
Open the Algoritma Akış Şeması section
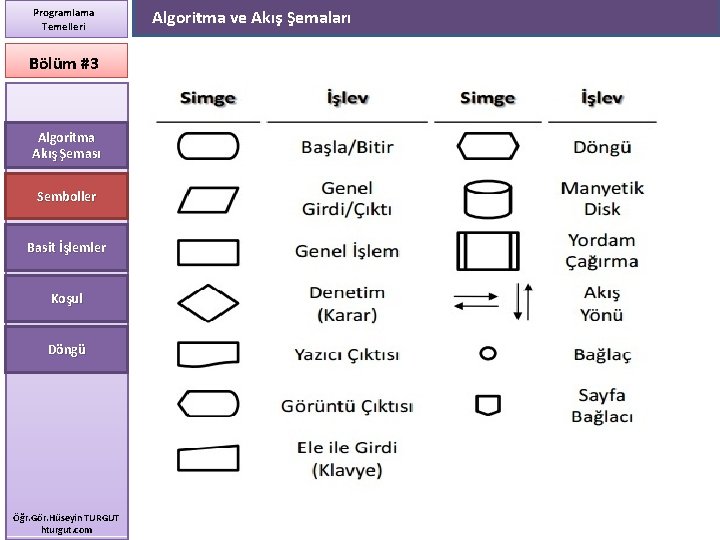tap(66, 145)
